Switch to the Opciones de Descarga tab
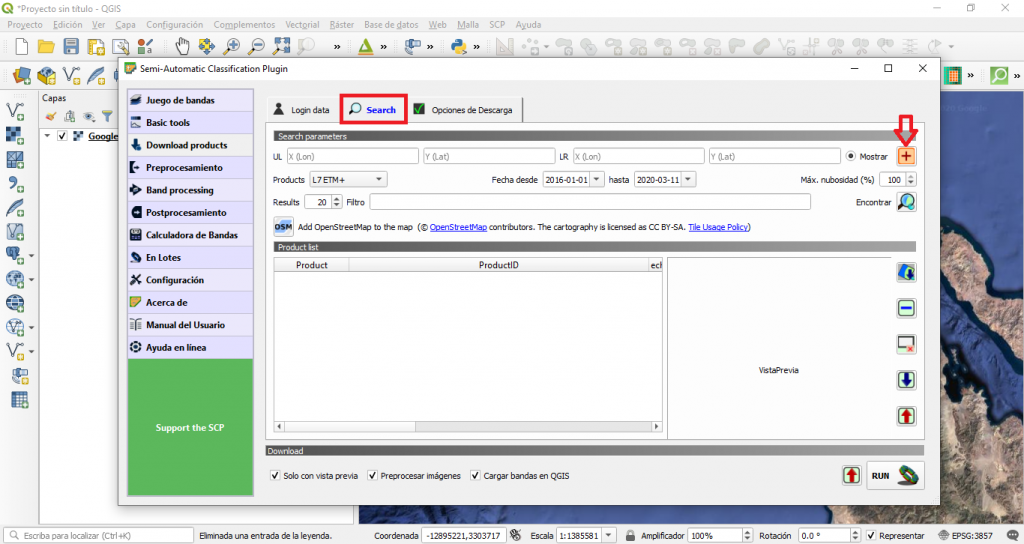This screenshot has height=544, width=1024. pos(464,110)
